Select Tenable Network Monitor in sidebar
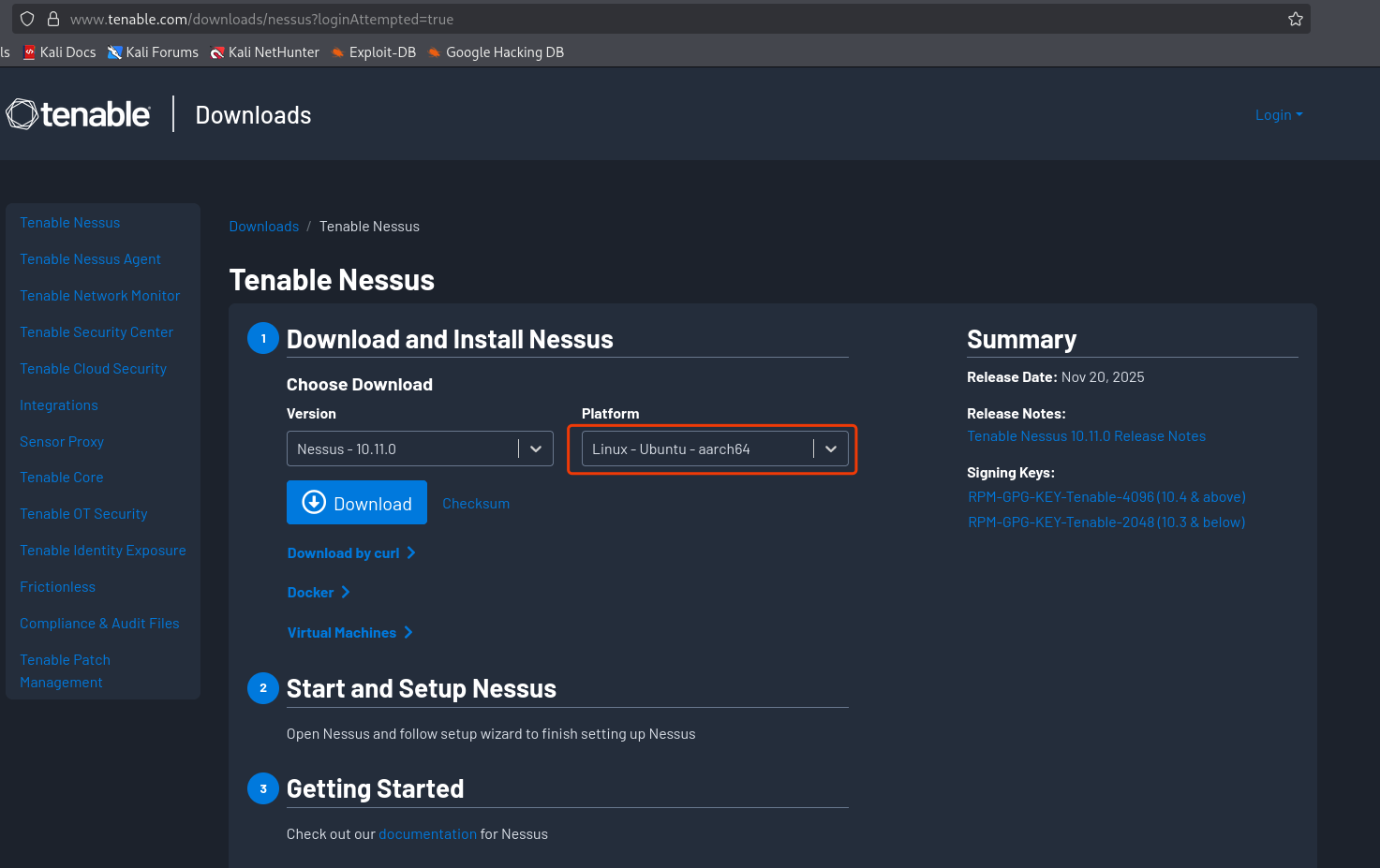The image size is (1380, 868). coord(100,295)
